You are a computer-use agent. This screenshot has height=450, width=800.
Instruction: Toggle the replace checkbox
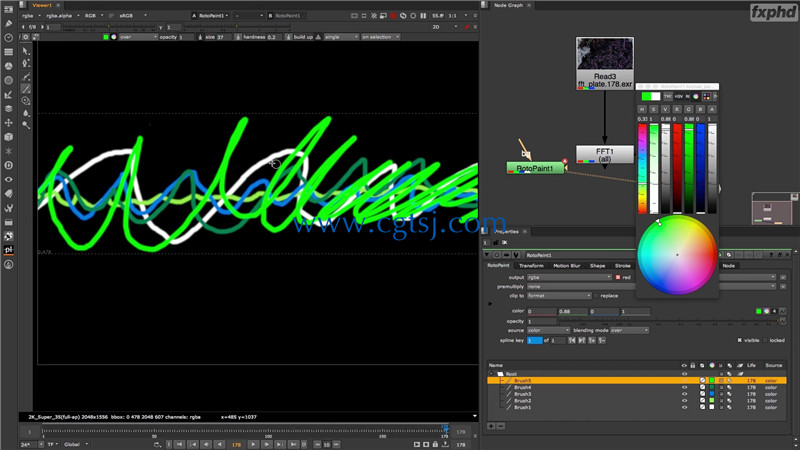[x=596, y=296]
